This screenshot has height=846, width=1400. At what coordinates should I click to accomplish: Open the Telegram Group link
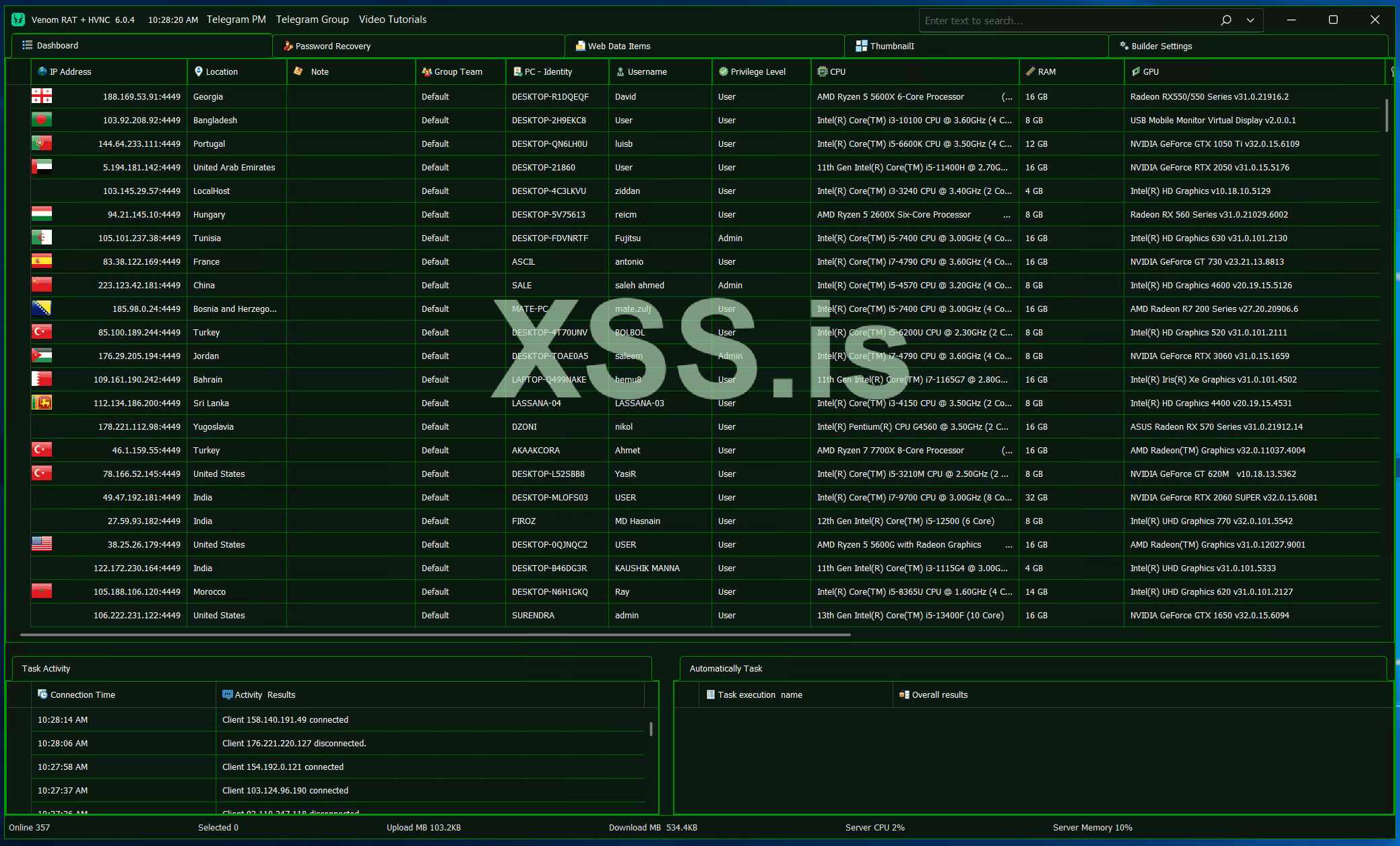tap(312, 20)
